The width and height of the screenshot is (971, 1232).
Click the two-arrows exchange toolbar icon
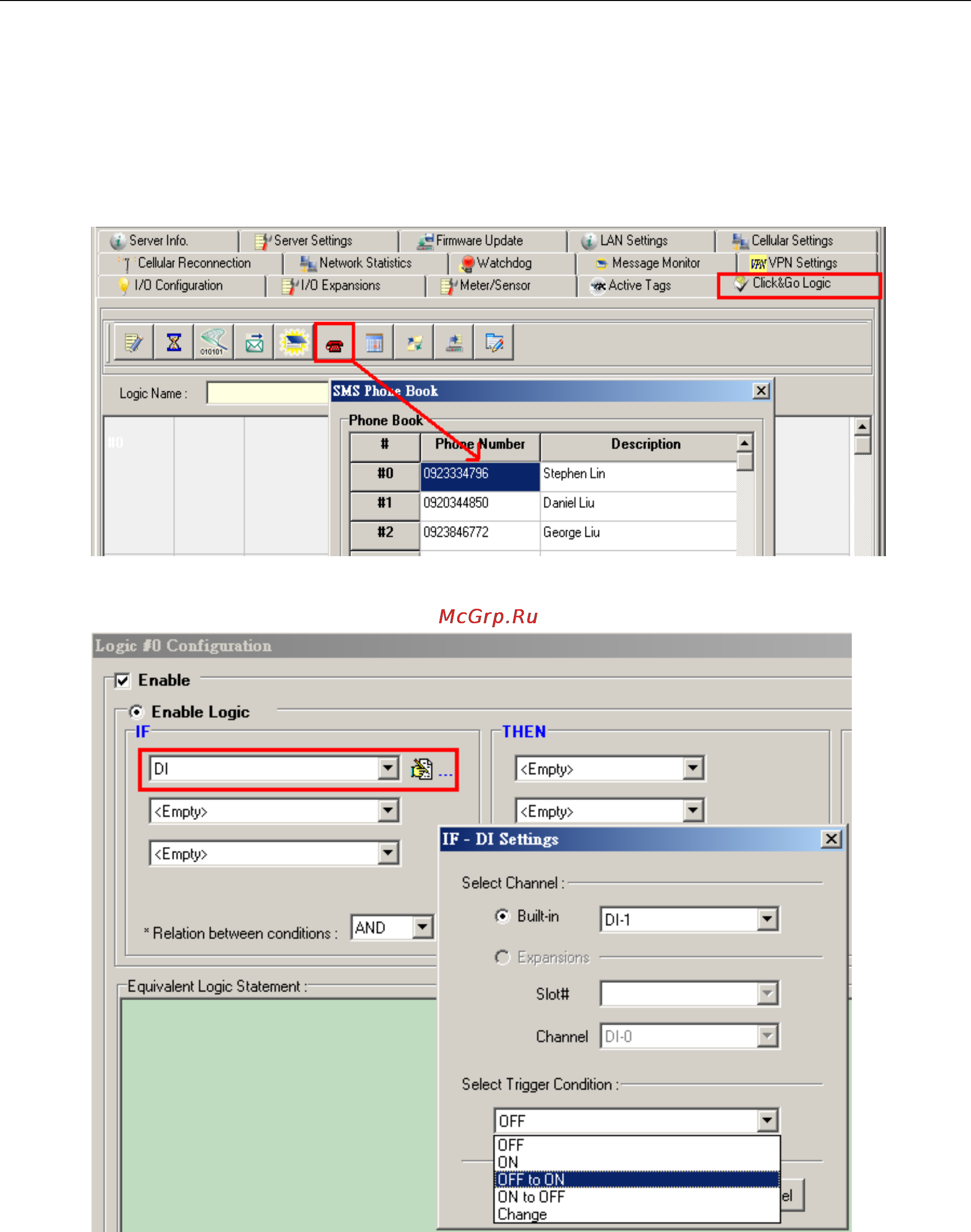pos(415,342)
